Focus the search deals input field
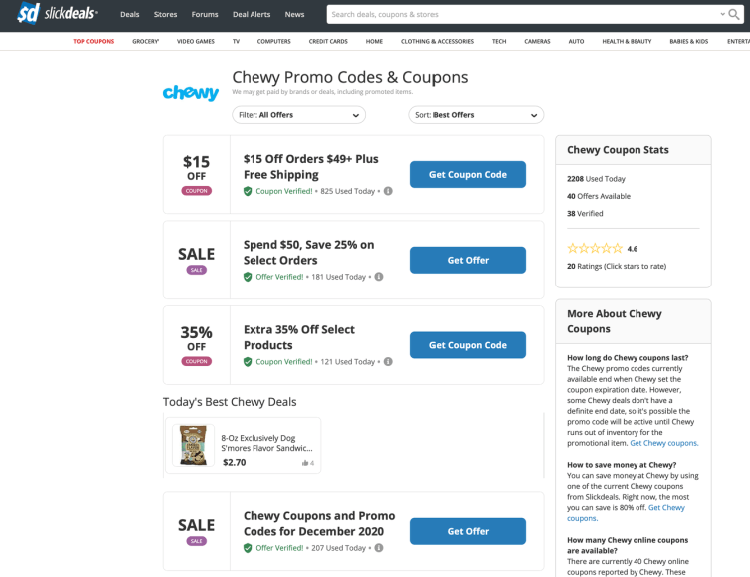Image resolution: width=750 pixels, height=577 pixels. coord(520,14)
